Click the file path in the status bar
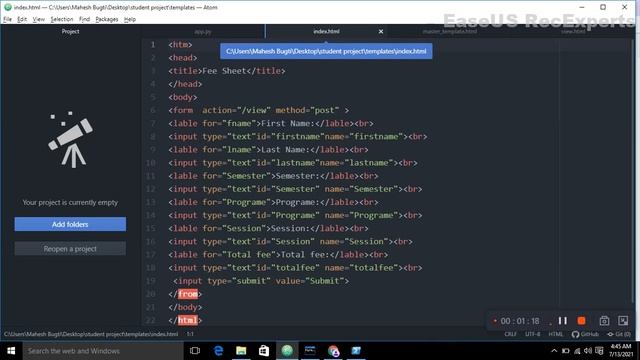 tap(91, 334)
